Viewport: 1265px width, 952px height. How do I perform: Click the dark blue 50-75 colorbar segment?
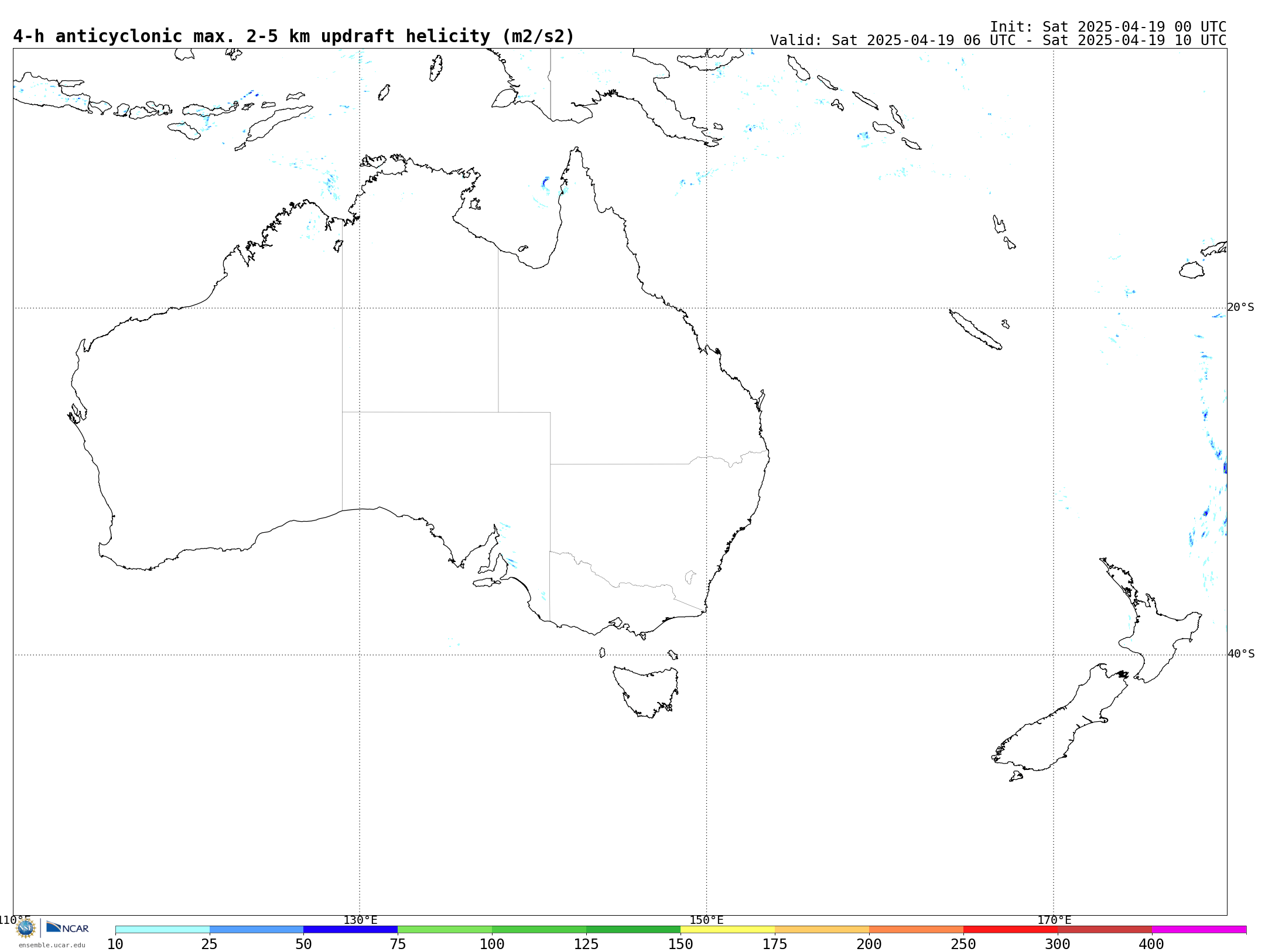[350, 930]
